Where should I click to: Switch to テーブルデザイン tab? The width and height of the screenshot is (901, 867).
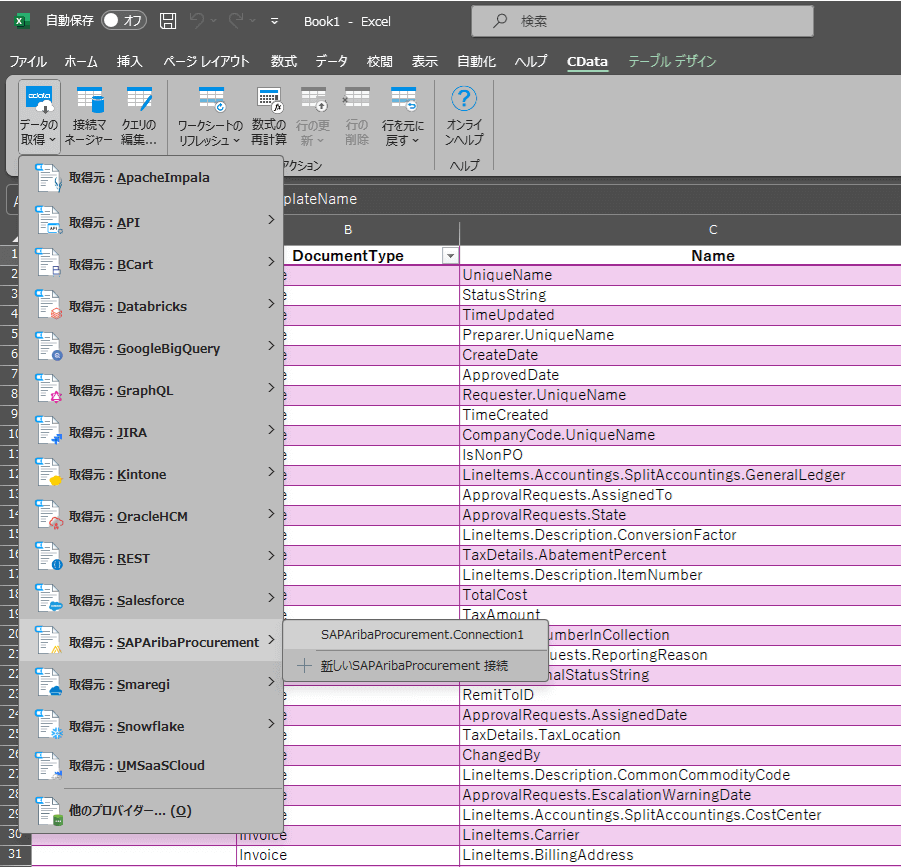(x=672, y=61)
